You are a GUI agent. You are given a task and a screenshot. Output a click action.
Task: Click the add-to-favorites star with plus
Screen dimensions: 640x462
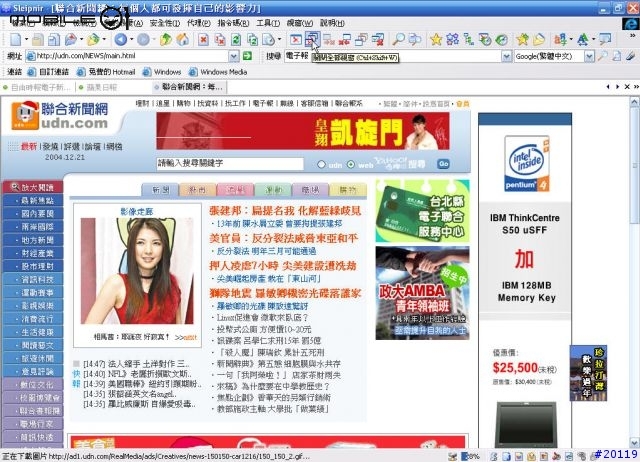(x=522, y=40)
